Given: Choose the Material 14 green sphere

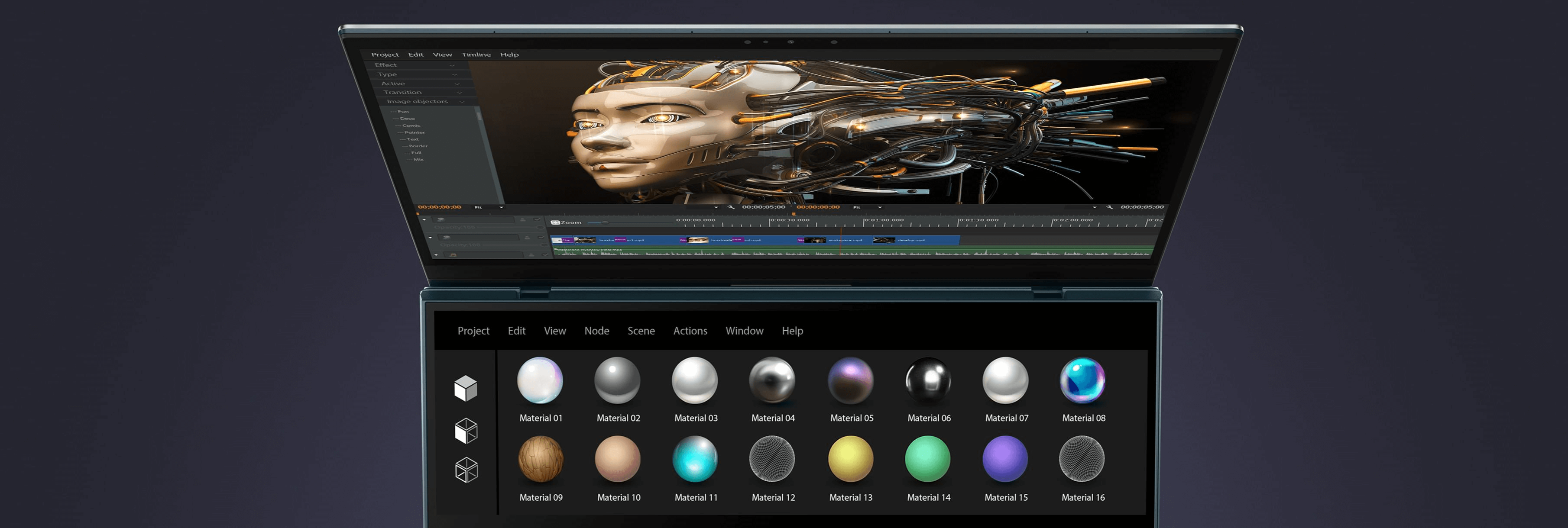Looking at the screenshot, I should [928, 459].
